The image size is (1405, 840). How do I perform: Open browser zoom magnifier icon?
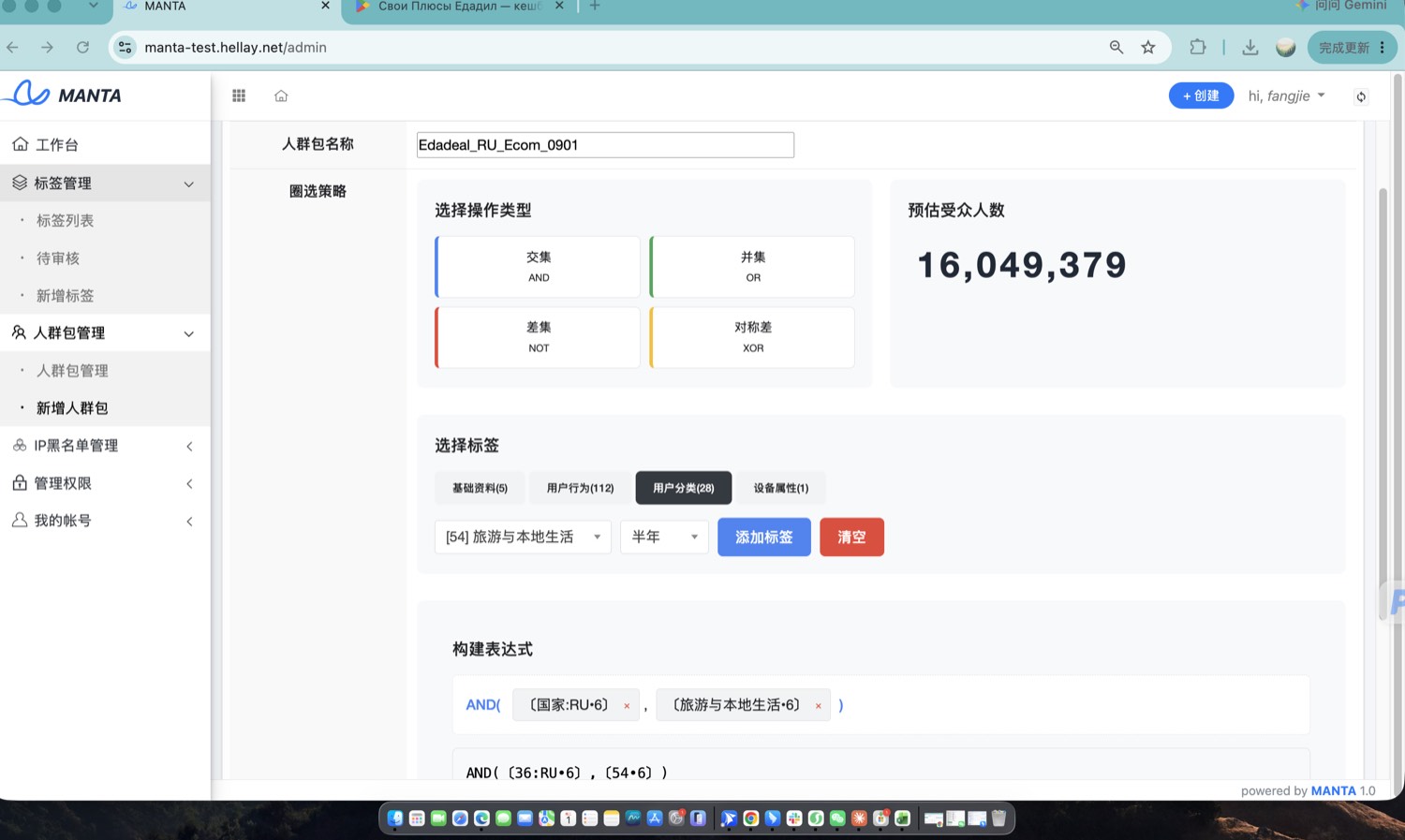tap(1117, 47)
